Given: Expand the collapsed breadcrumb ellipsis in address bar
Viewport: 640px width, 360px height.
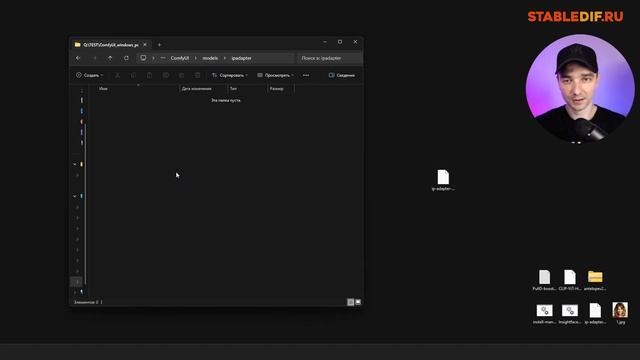Looking at the screenshot, I should (163, 58).
